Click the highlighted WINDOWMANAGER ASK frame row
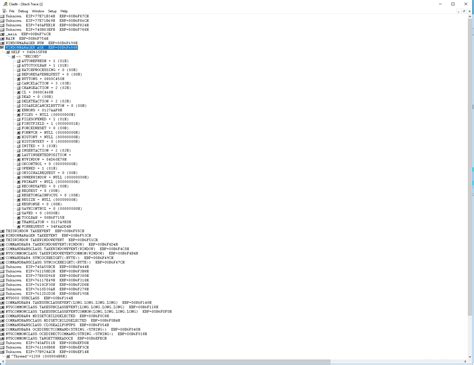This screenshot has height=365, width=474. 42,47
